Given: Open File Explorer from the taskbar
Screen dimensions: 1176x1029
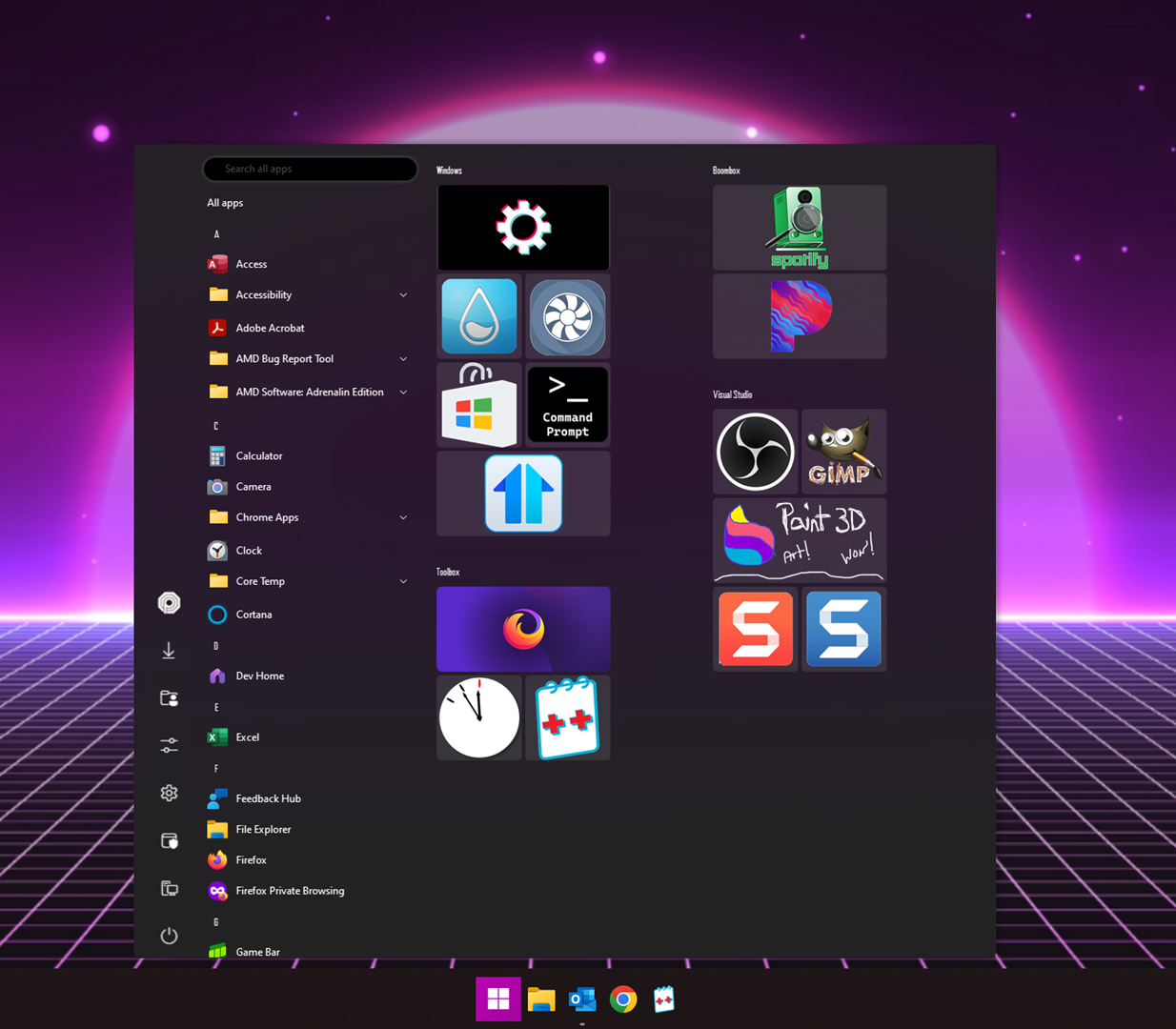Looking at the screenshot, I should coord(541,999).
